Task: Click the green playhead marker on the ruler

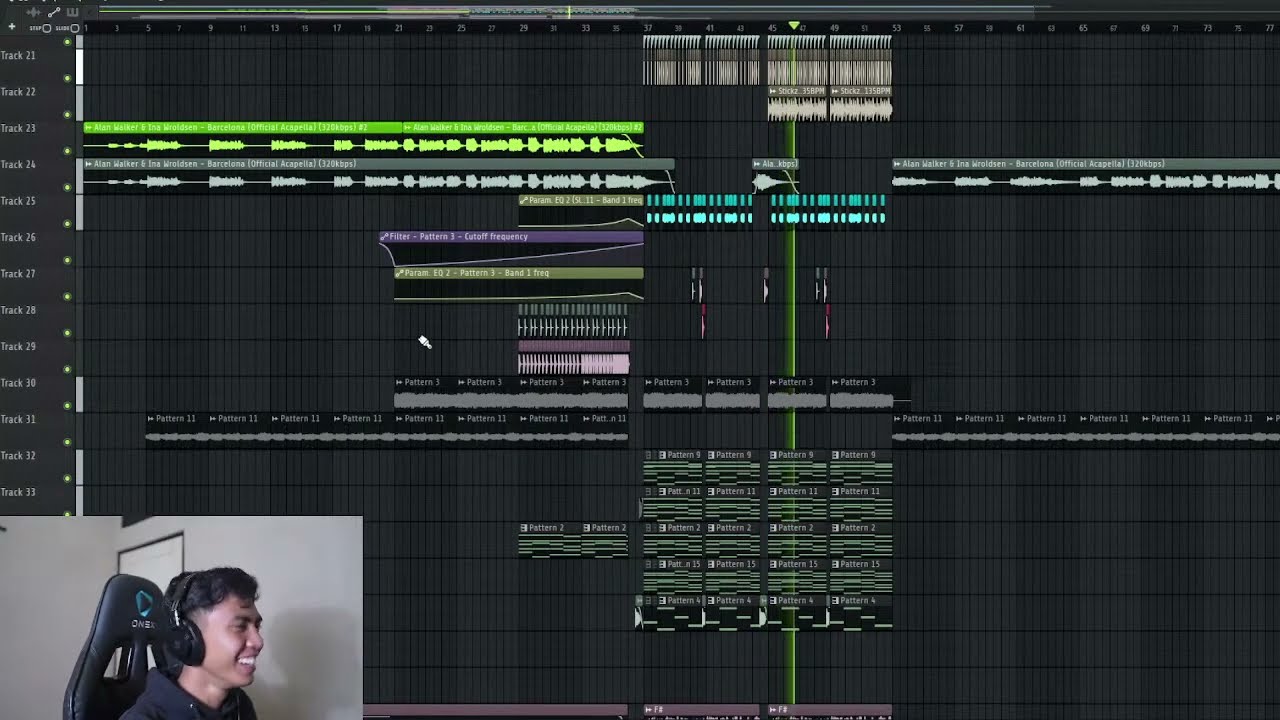Action: click(794, 26)
